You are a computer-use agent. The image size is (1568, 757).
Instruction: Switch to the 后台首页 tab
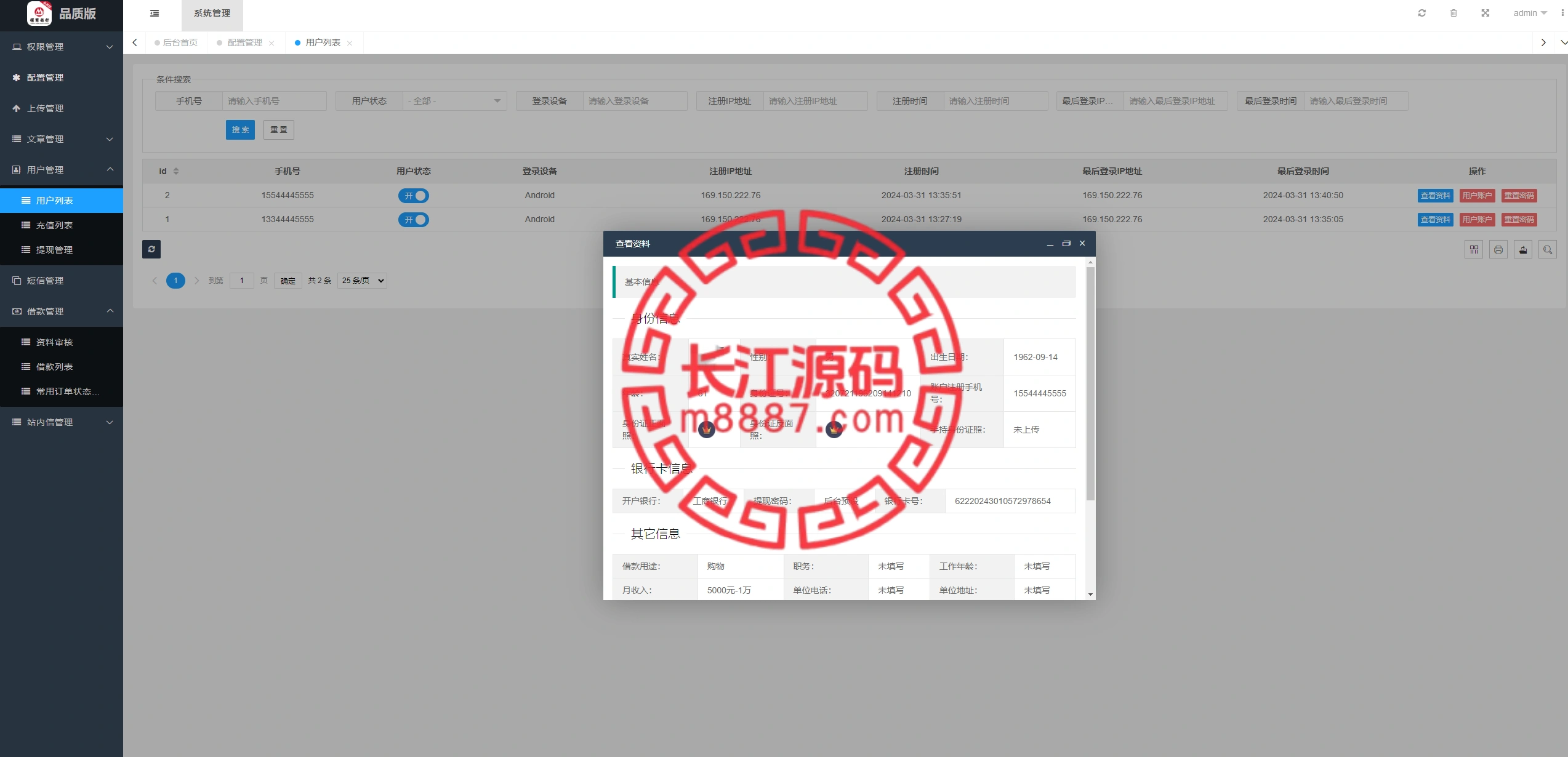177,43
